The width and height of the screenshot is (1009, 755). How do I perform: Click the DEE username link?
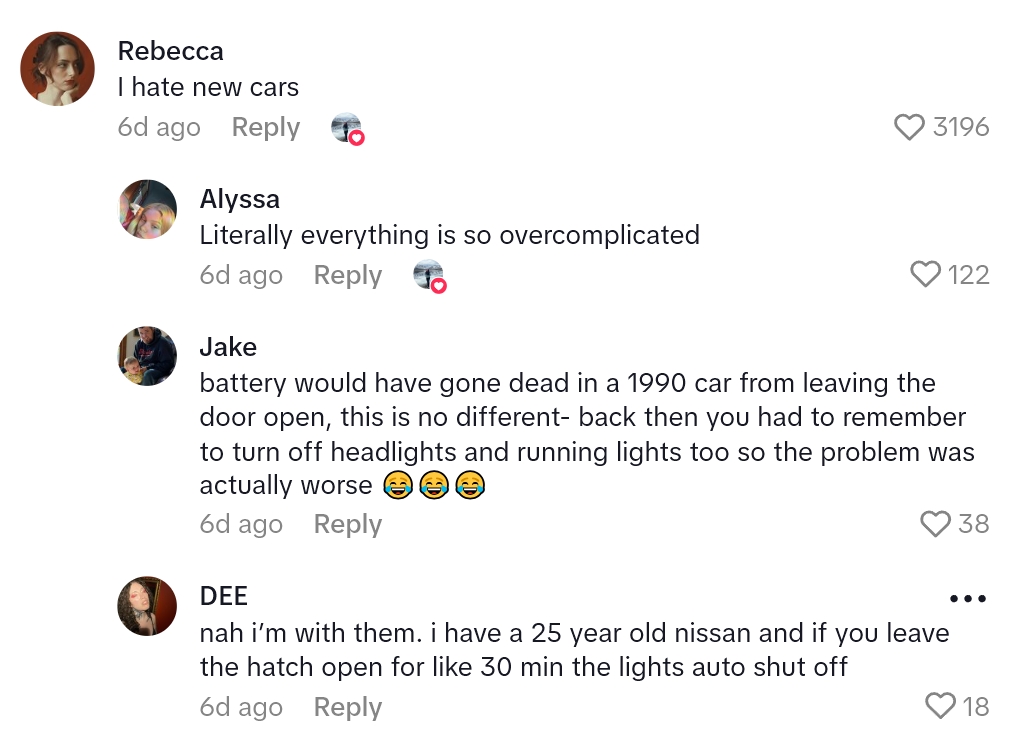coord(224,596)
